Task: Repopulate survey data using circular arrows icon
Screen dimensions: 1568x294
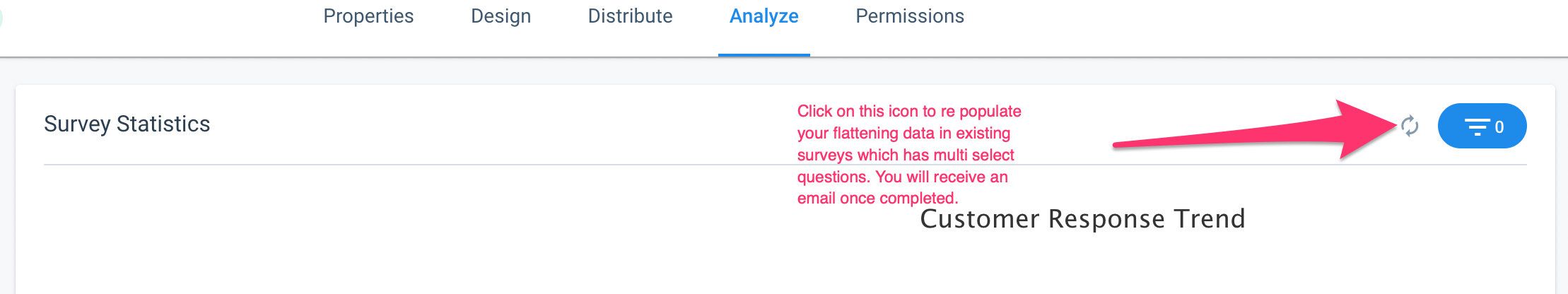Action: [x=1410, y=126]
